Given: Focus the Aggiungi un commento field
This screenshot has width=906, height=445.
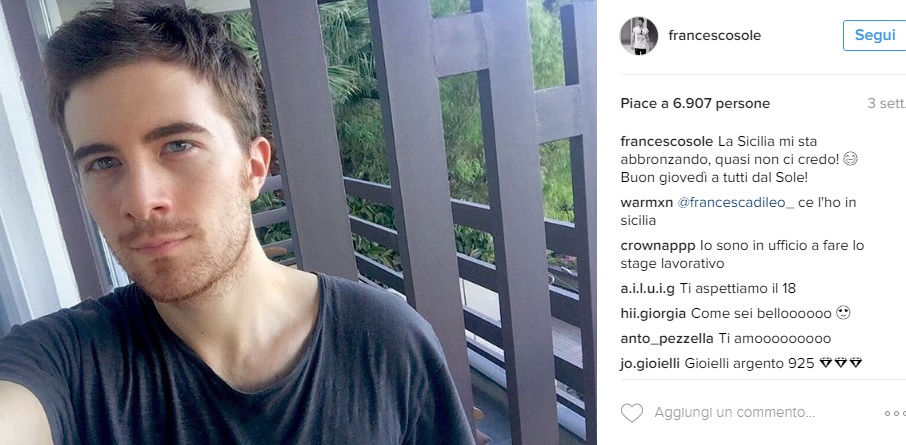Looking at the screenshot, I should click(x=734, y=413).
